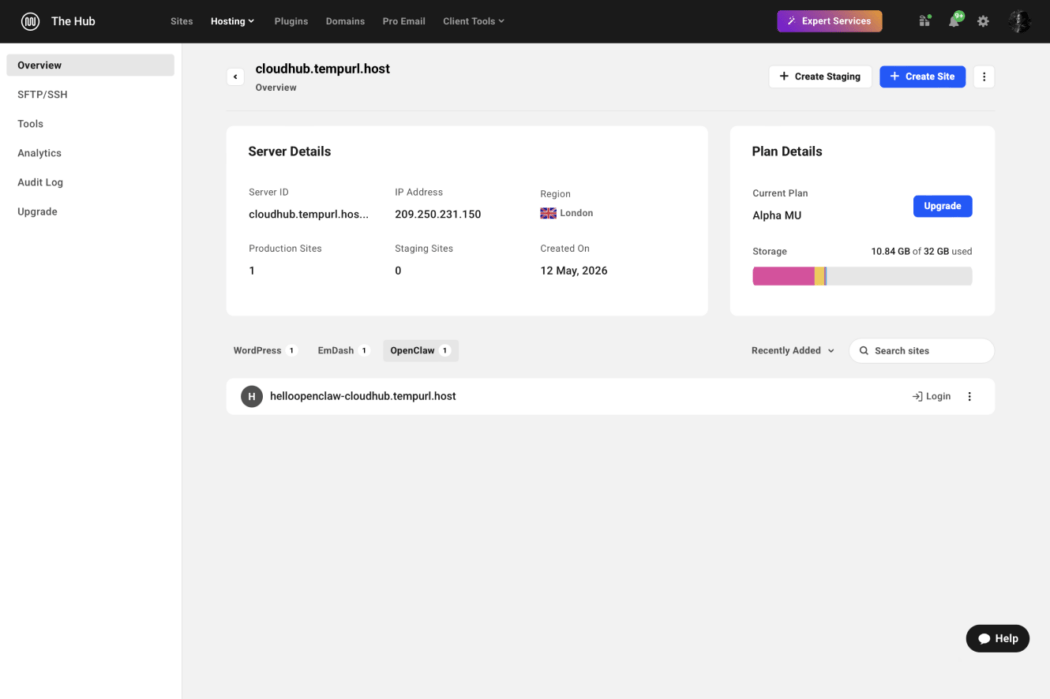Select the Overview sidebar item
Screen dimensions: 1050x699
90,65
